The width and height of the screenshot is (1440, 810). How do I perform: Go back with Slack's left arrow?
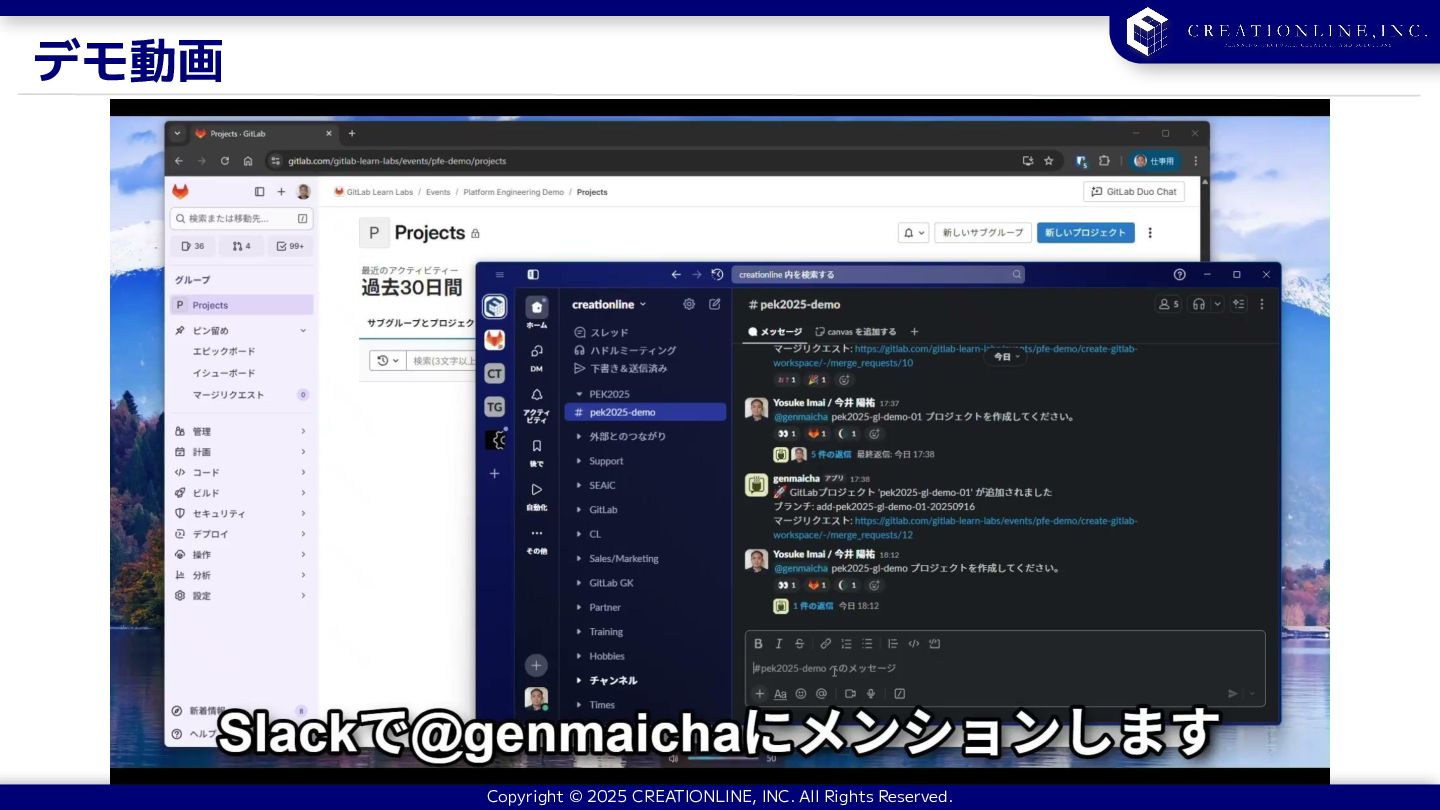coord(676,274)
